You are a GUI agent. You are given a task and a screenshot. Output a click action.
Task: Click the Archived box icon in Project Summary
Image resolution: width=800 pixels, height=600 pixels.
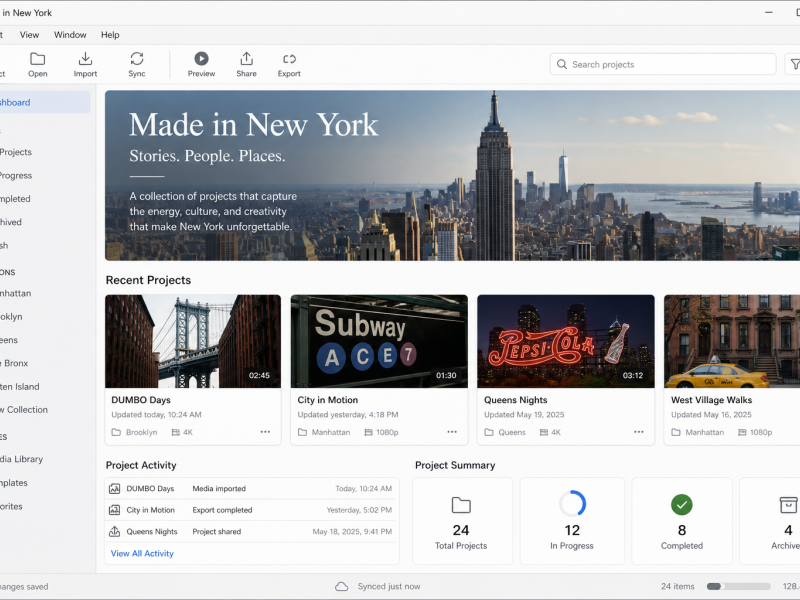click(x=788, y=505)
